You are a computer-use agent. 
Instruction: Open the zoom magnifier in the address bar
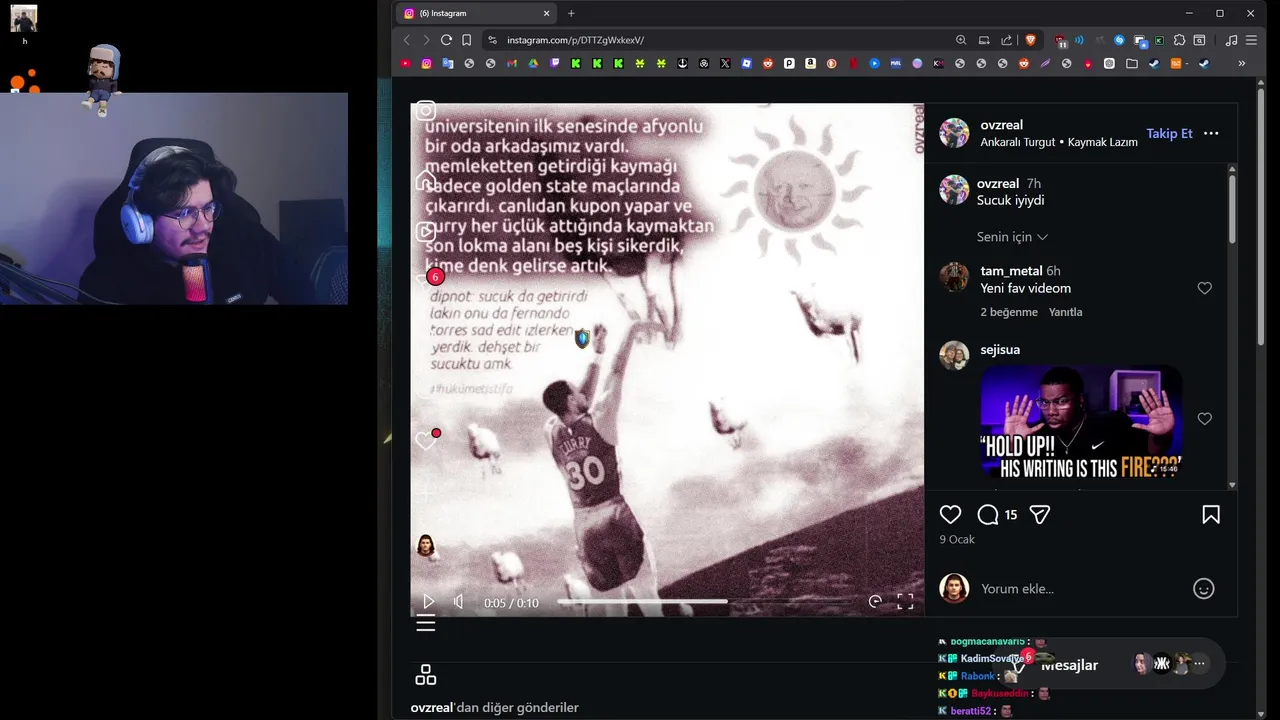point(961,40)
